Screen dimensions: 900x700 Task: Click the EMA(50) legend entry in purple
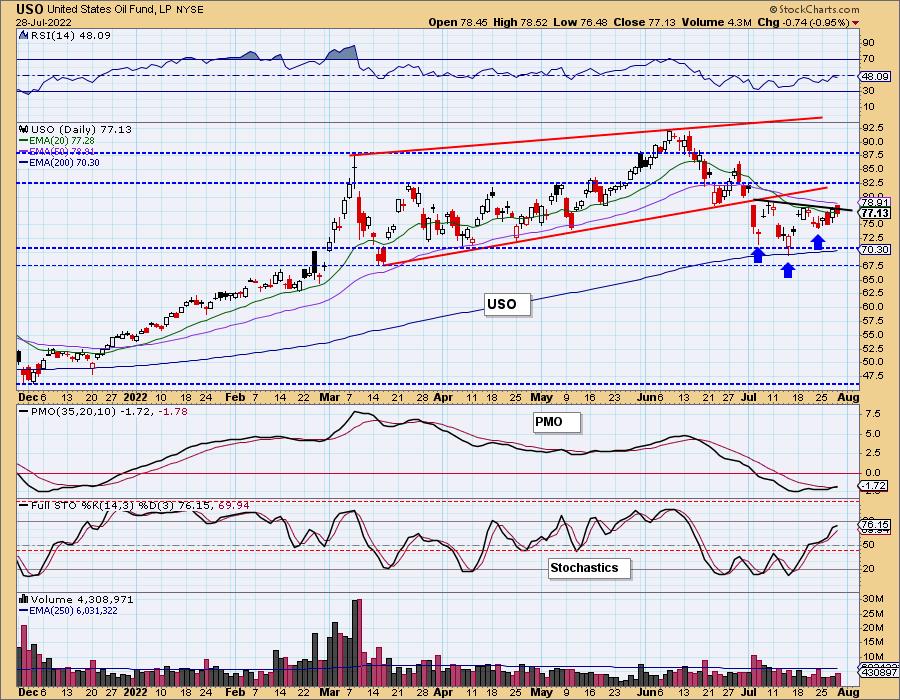[x=57, y=151]
